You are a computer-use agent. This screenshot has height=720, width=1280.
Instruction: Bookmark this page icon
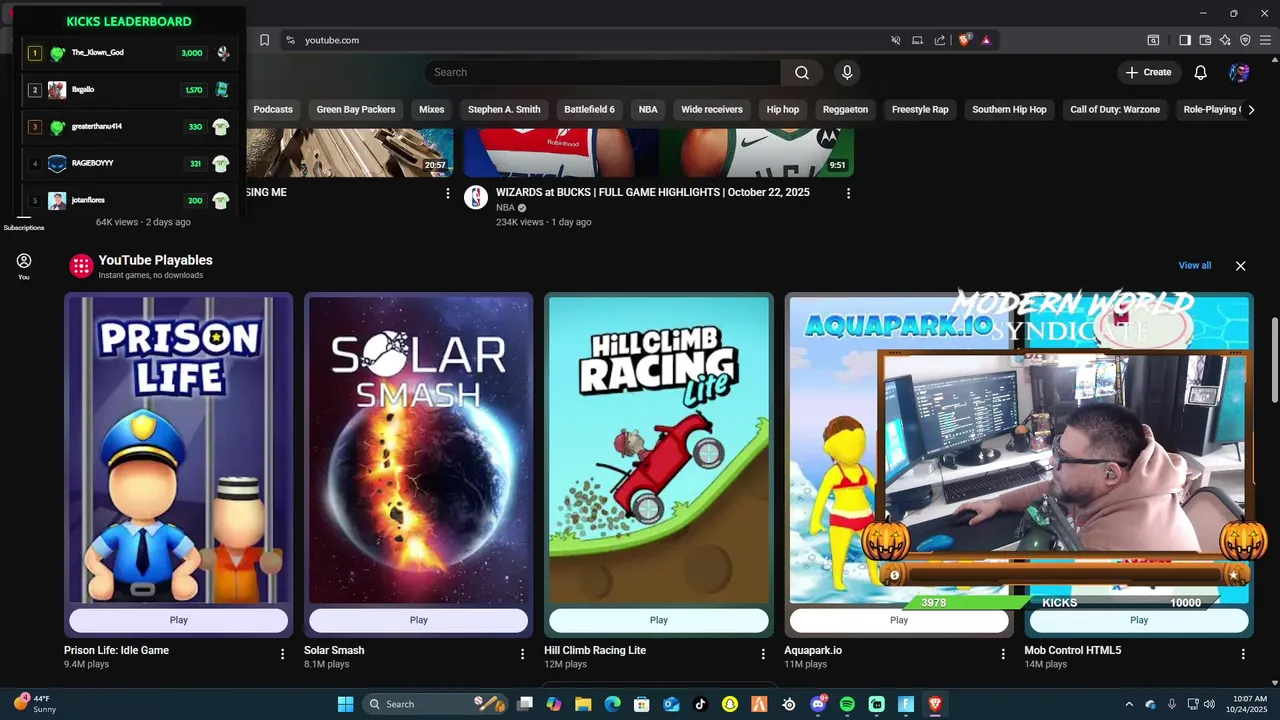pos(264,40)
